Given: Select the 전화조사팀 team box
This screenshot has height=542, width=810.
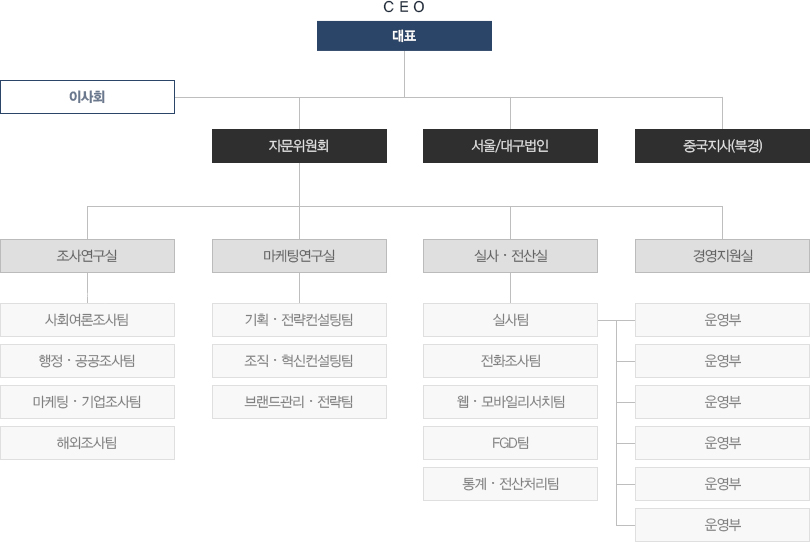Looking at the screenshot, I should (x=510, y=361).
